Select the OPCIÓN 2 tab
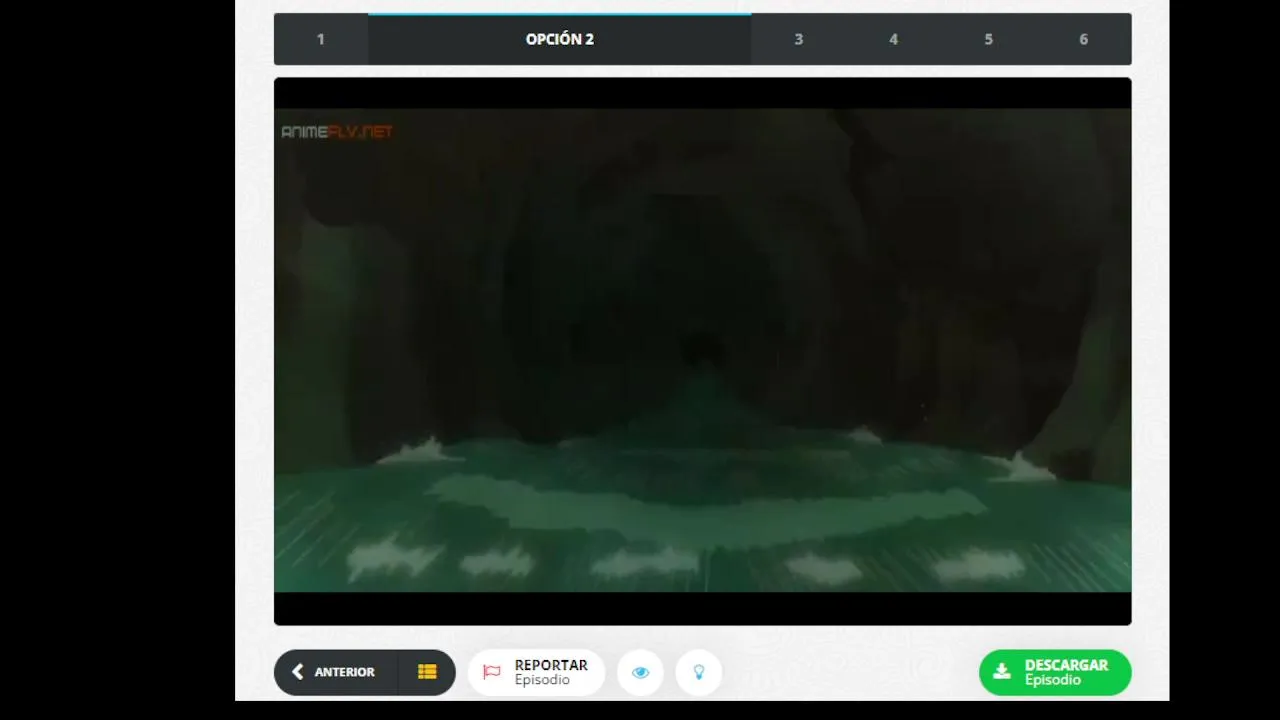The width and height of the screenshot is (1280, 720). click(560, 39)
